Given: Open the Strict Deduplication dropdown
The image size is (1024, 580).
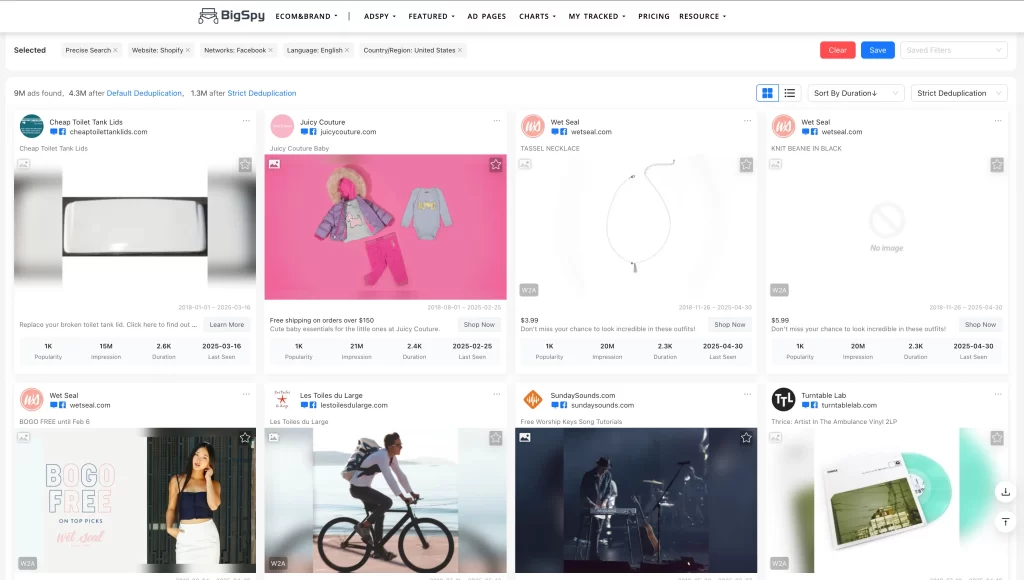Looking at the screenshot, I should click(x=959, y=93).
